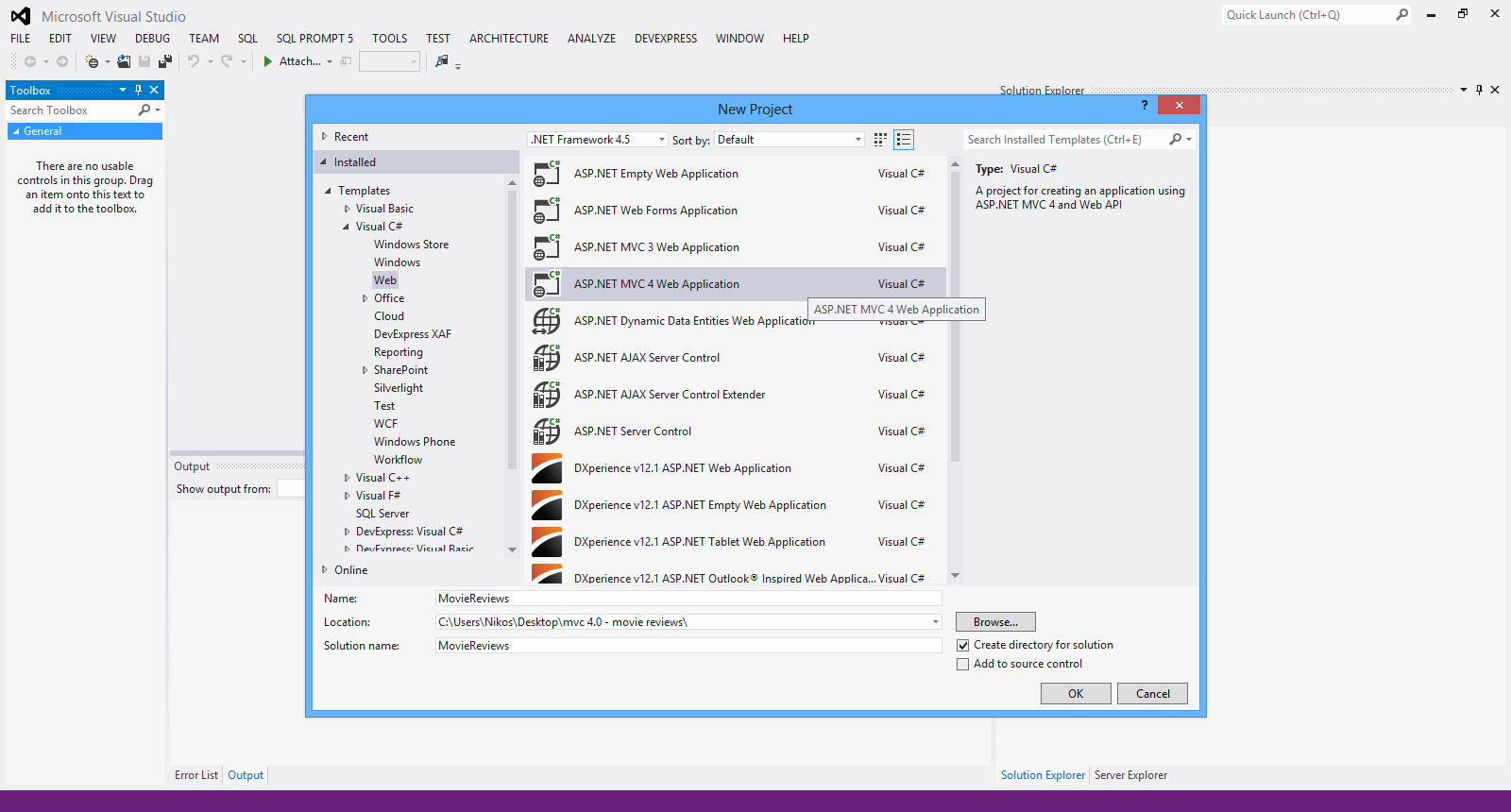Open the ARCHITECTURE menu
The width and height of the screenshot is (1511, 812).
[x=509, y=39]
